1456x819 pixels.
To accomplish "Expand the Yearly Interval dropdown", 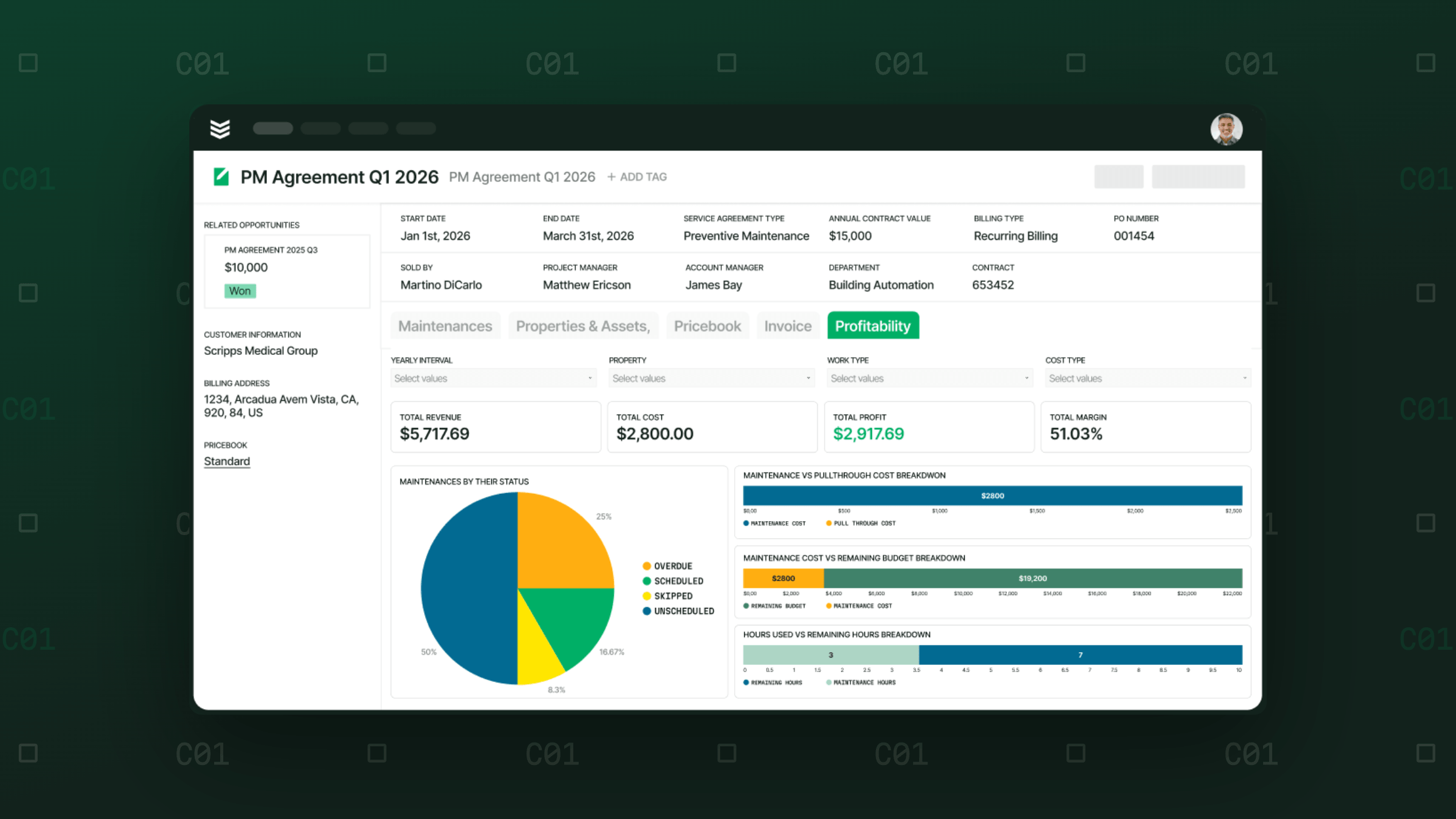I will point(493,378).
